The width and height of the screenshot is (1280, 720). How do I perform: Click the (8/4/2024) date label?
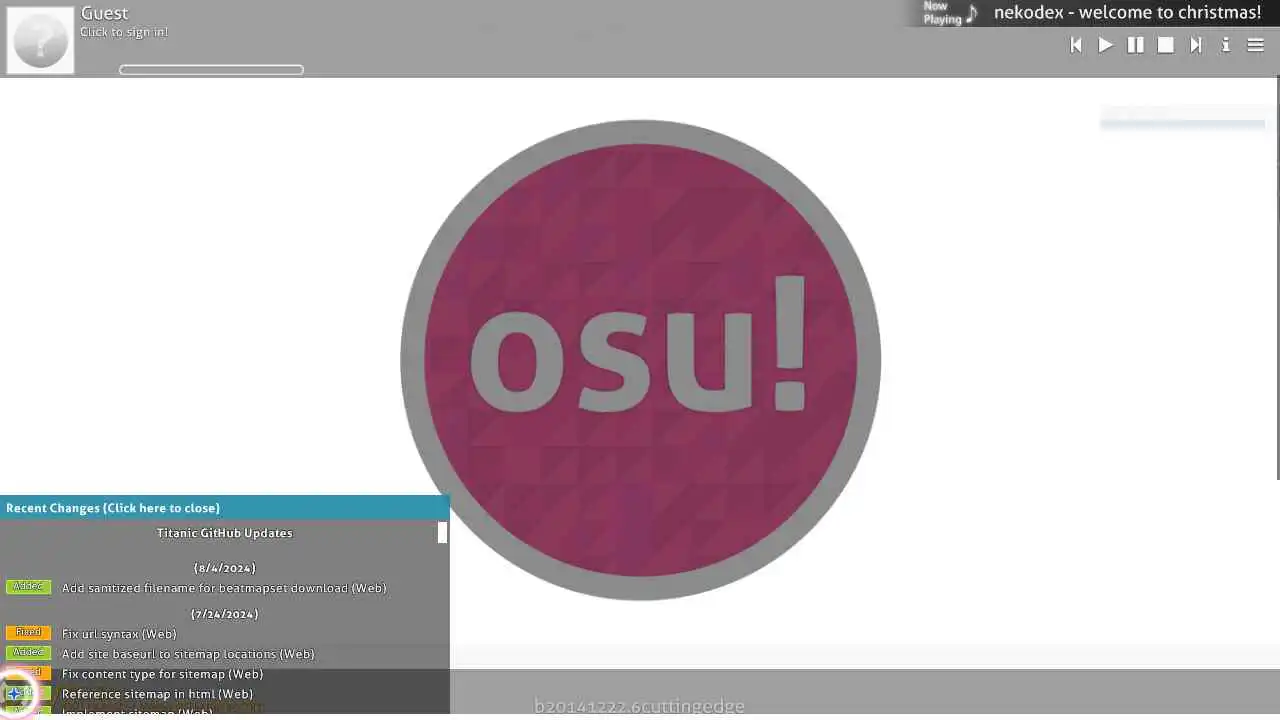[225, 568]
